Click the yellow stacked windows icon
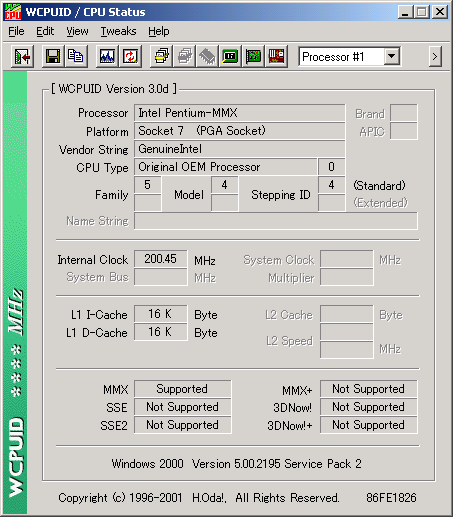 pos(162,57)
